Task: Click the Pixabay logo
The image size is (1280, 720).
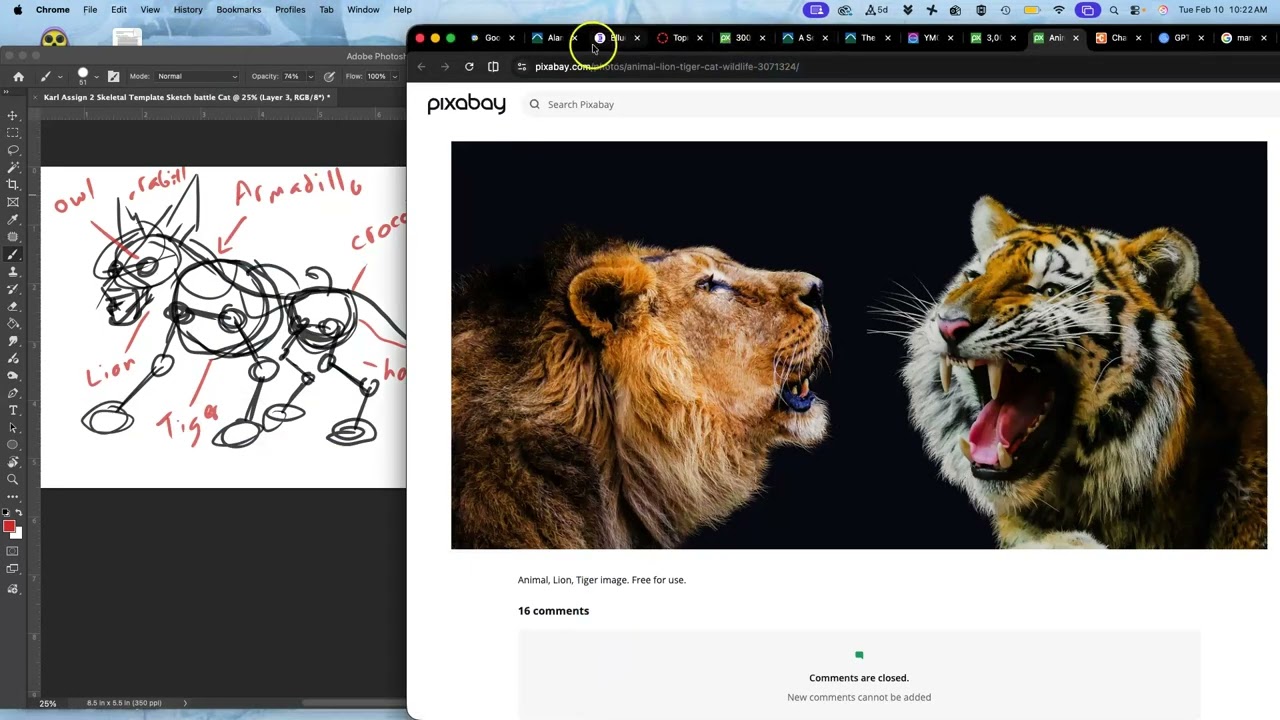Action: [x=466, y=104]
